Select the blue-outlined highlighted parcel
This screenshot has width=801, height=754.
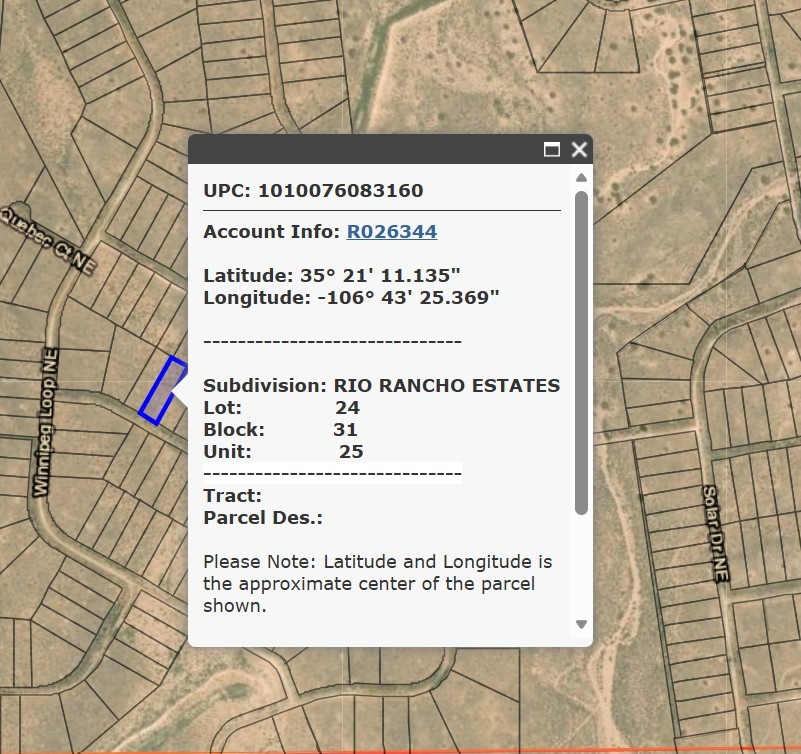click(163, 392)
